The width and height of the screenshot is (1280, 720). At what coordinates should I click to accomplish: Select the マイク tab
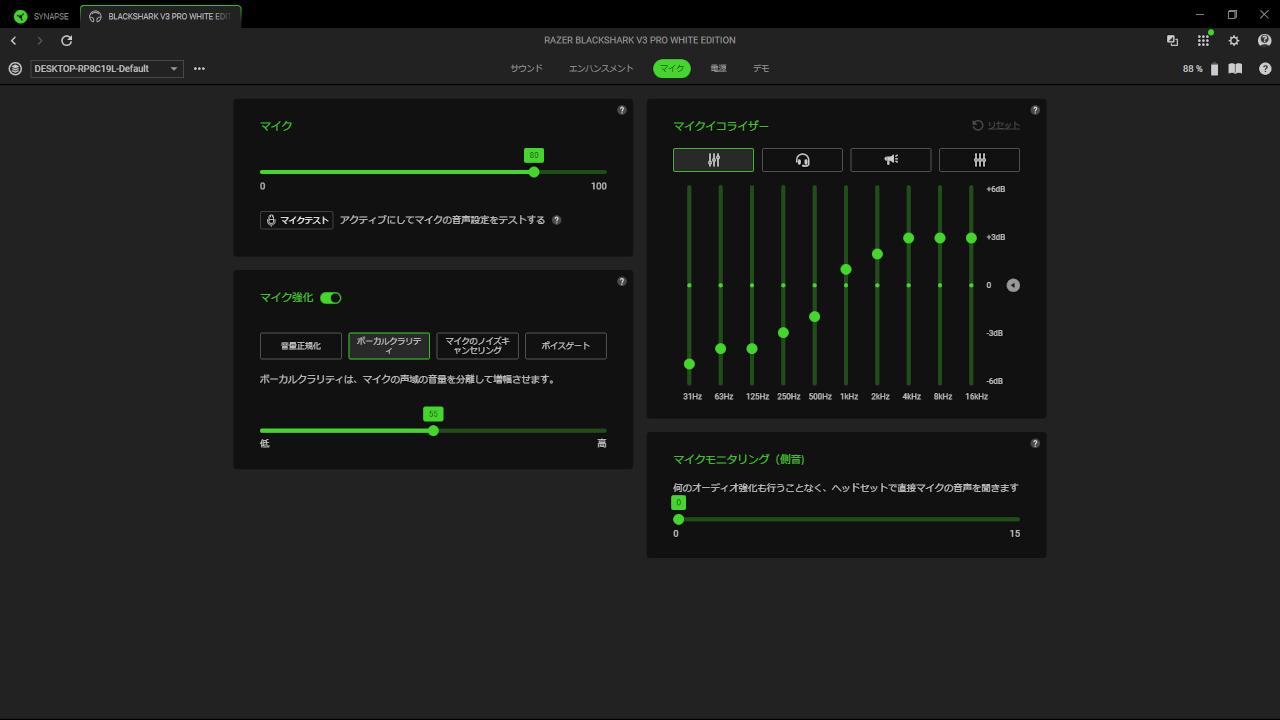pyautogui.click(x=672, y=69)
